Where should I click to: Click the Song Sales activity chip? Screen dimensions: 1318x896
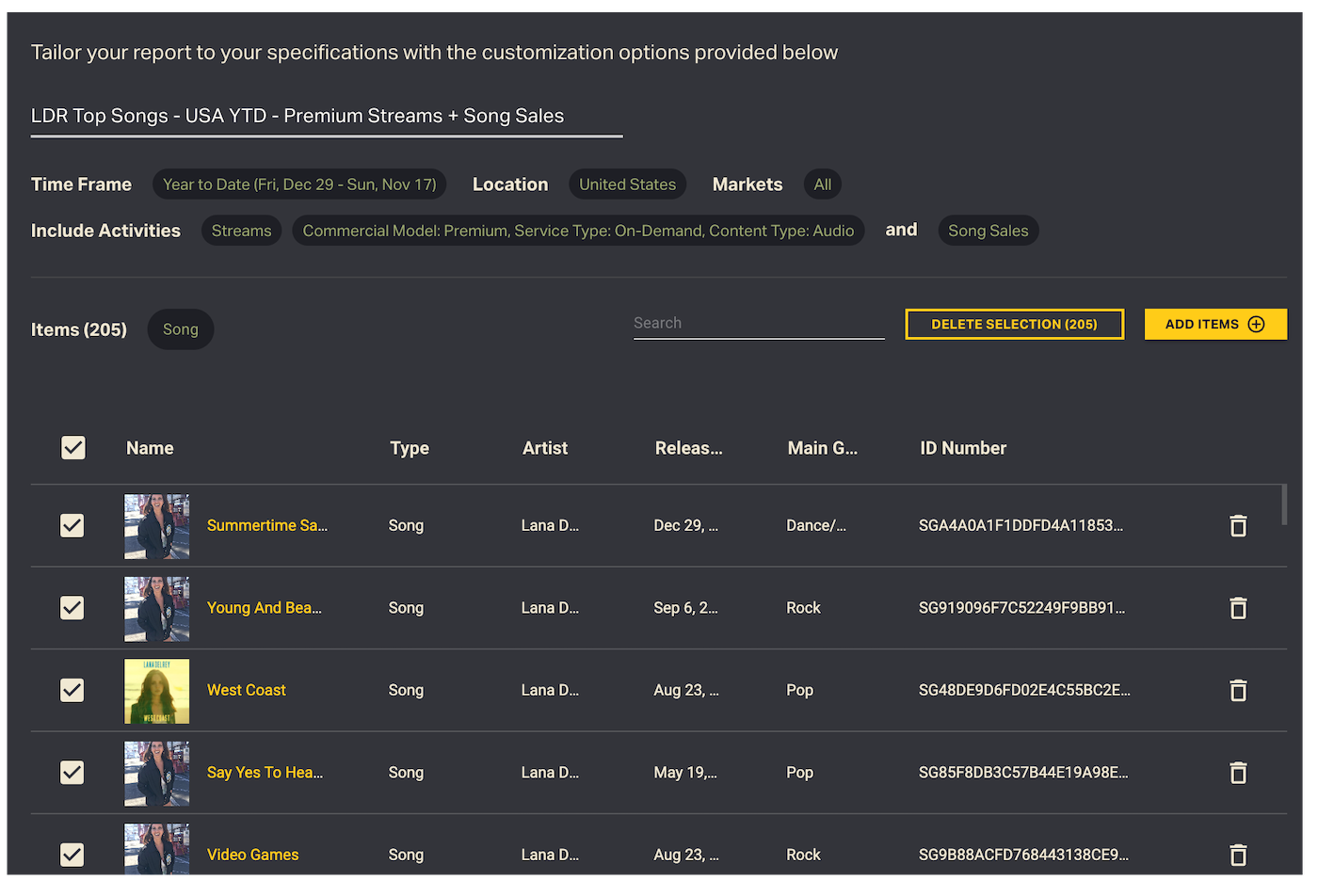point(988,231)
